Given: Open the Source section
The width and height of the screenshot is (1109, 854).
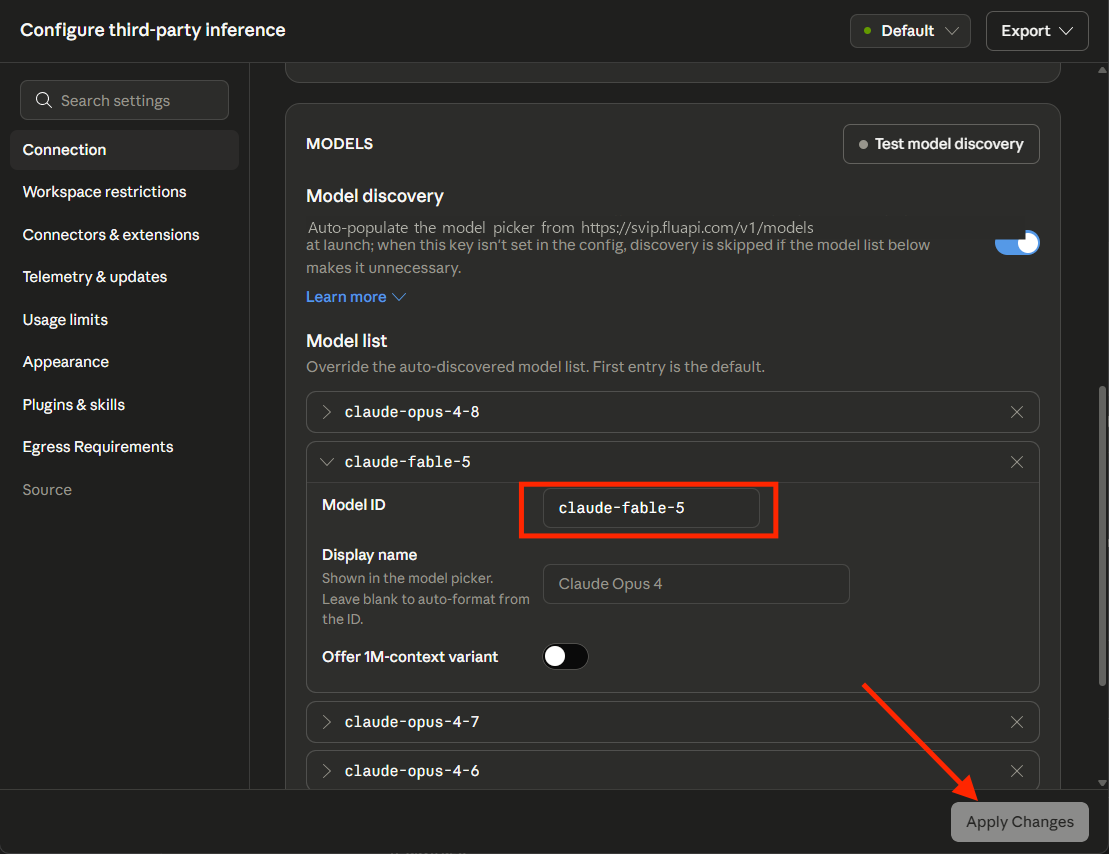Looking at the screenshot, I should (x=47, y=490).
